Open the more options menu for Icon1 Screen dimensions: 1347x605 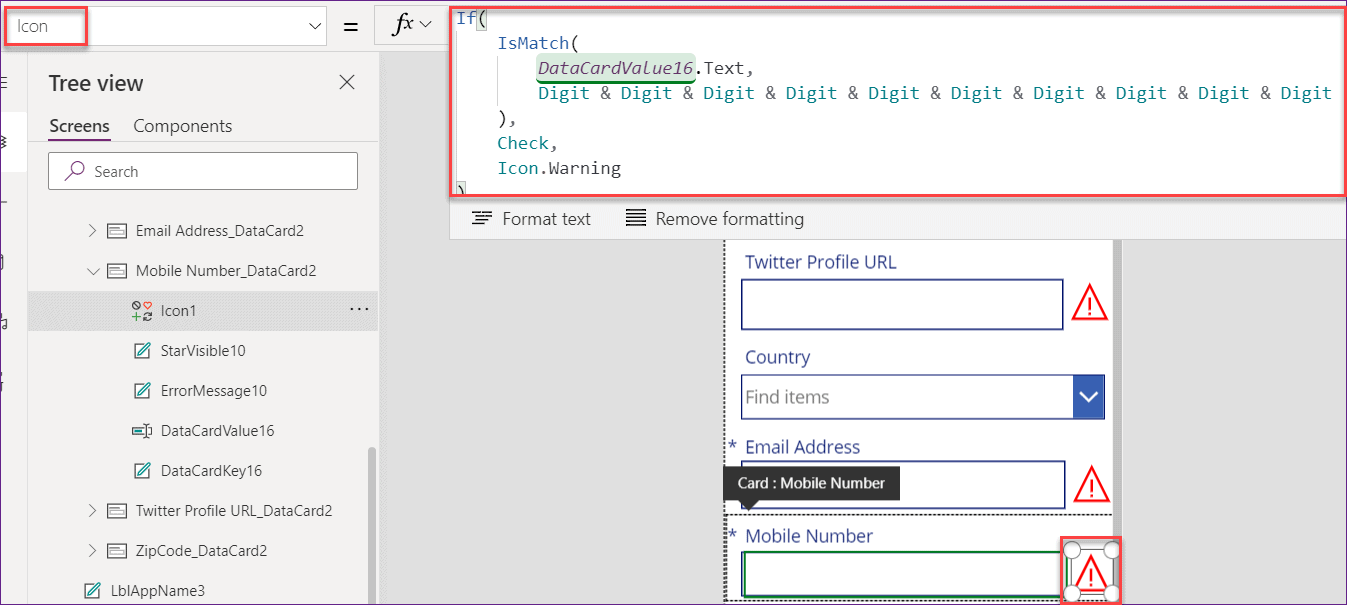359,311
